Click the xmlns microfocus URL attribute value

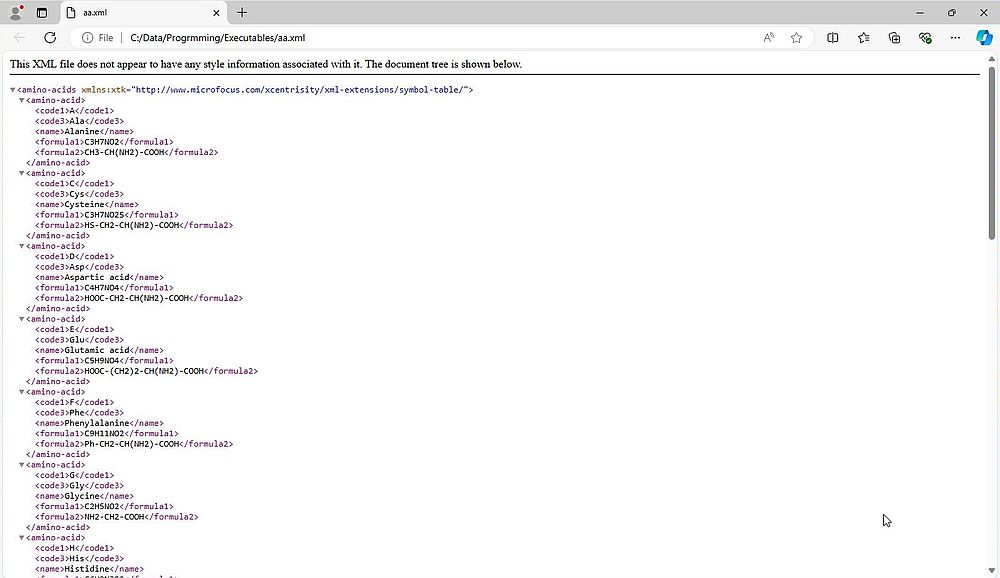300,90
